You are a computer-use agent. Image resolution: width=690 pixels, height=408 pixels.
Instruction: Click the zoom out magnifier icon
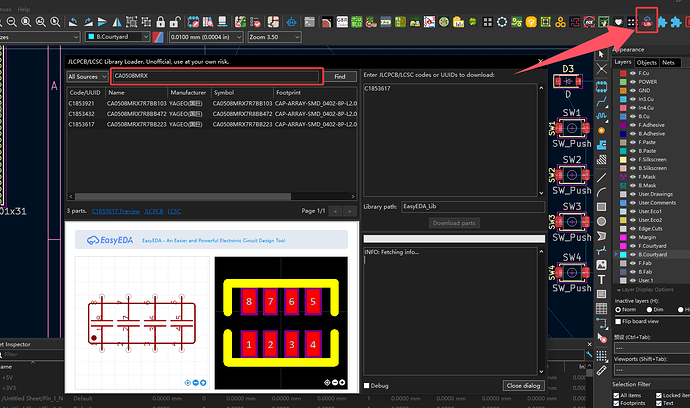click(x=12, y=22)
